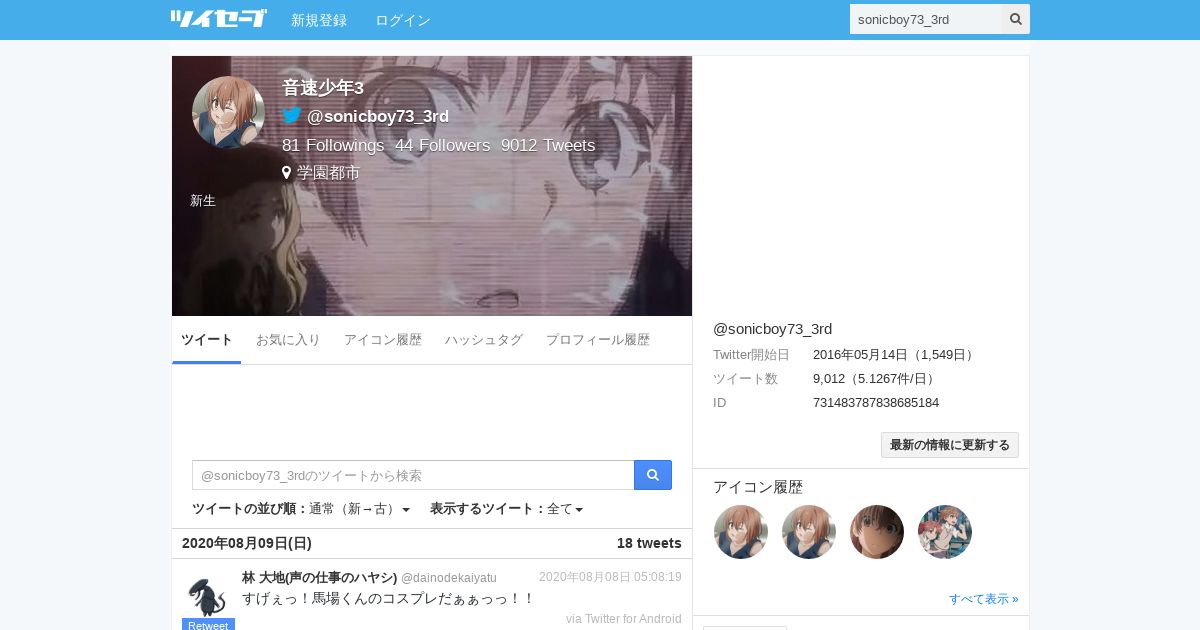Click the date header 2020年08月09日(日)
This screenshot has height=630, width=1200.
coord(247,543)
